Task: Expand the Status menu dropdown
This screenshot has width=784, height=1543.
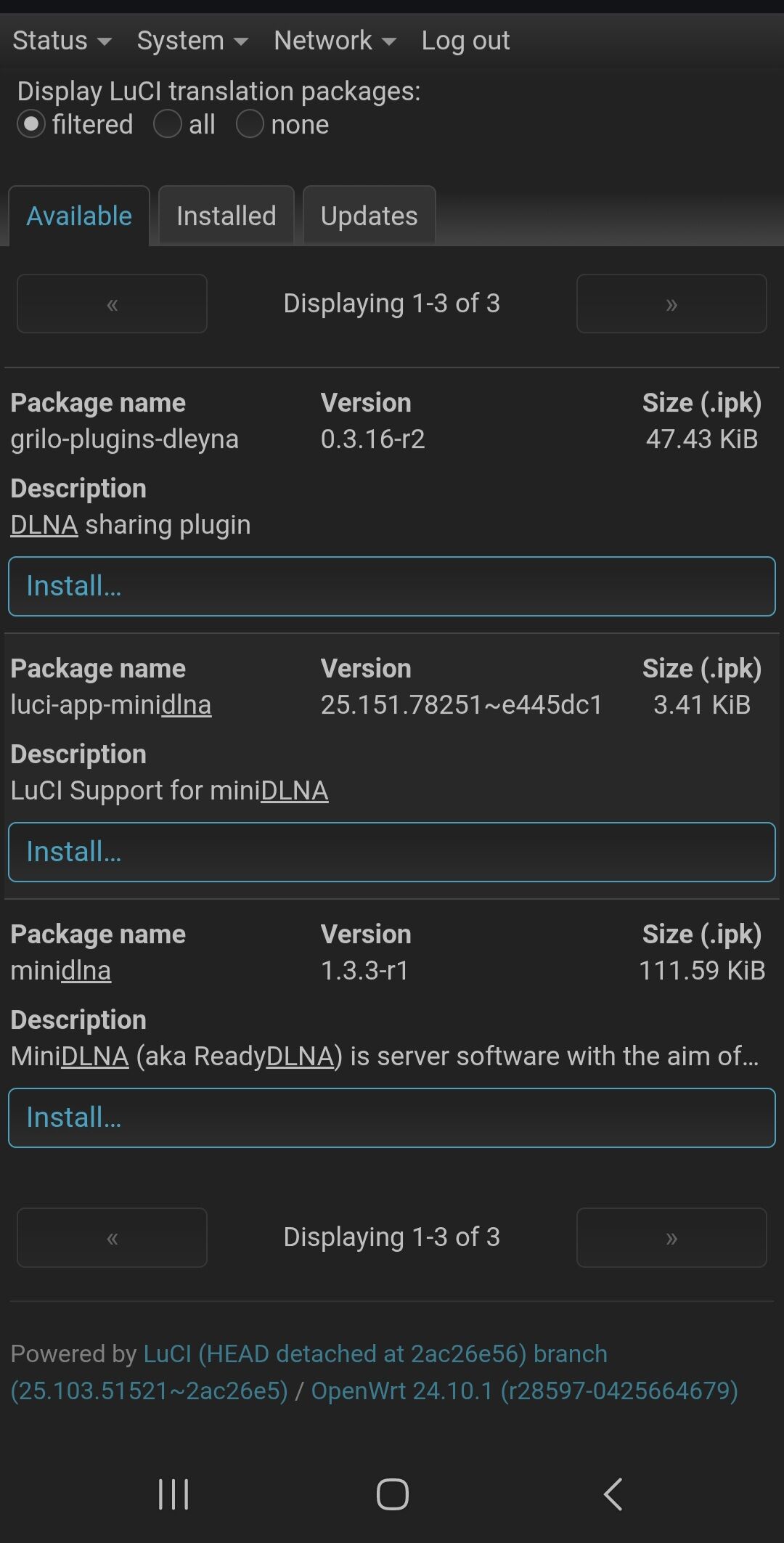Action: (x=62, y=41)
